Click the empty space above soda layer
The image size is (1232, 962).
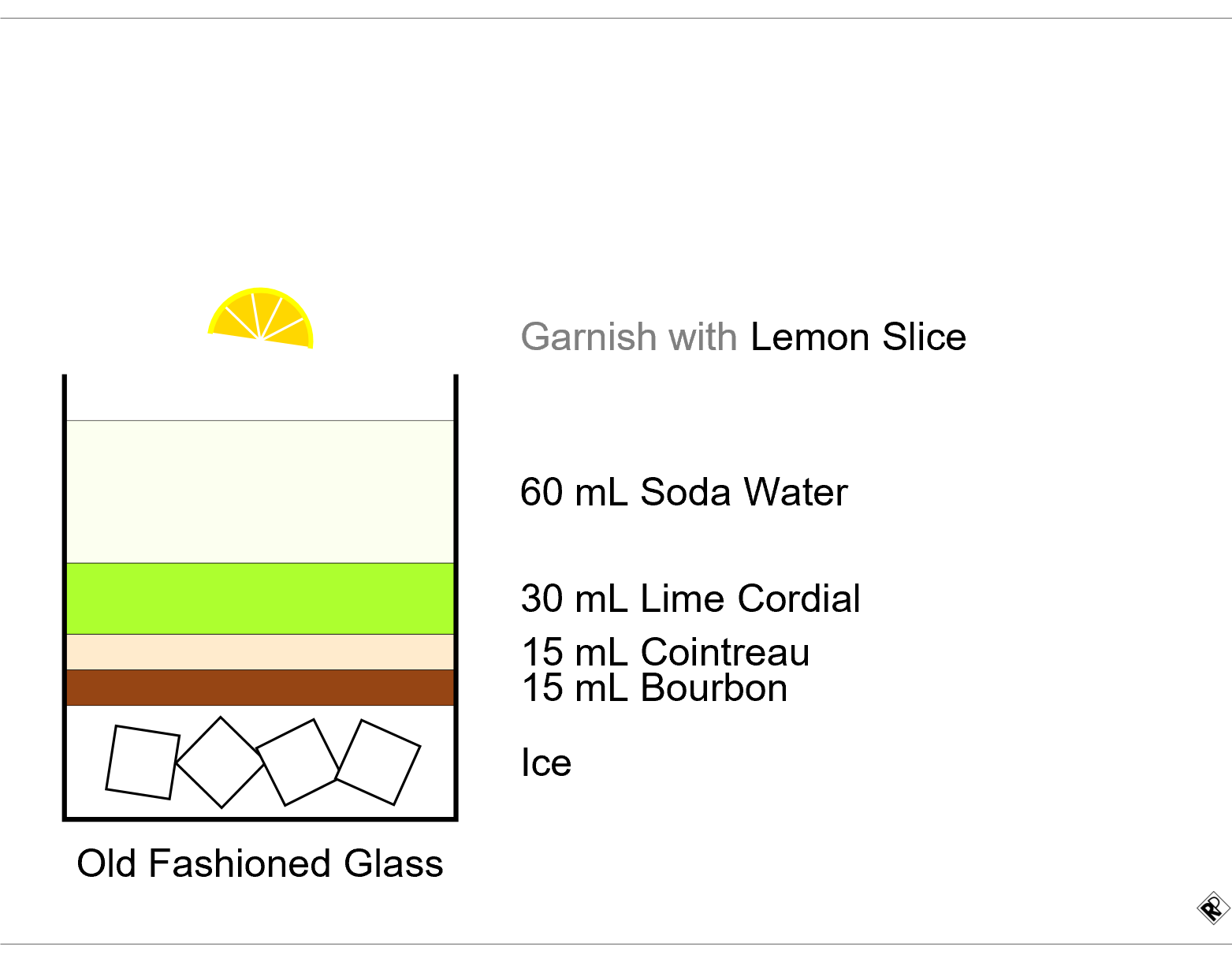coord(260,397)
